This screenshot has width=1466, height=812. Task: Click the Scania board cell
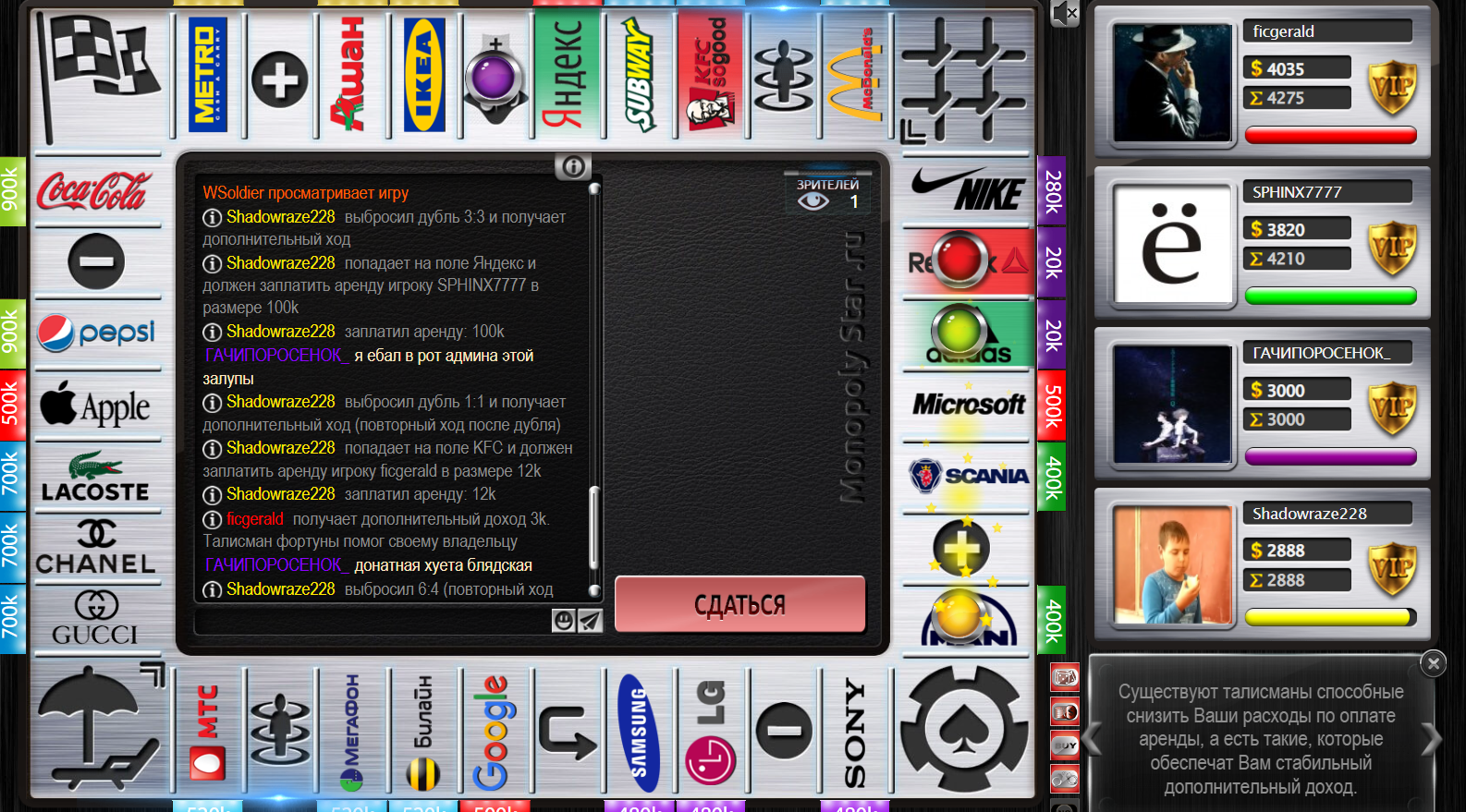tap(967, 478)
